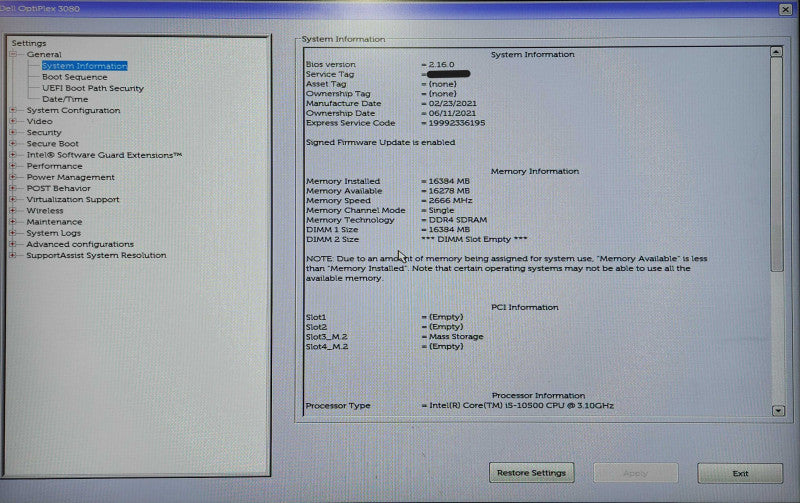Viewport: 800px width, 503px height.
Task: Expand SupportAssist System Resolution node
Action: pyautogui.click(x=13, y=256)
